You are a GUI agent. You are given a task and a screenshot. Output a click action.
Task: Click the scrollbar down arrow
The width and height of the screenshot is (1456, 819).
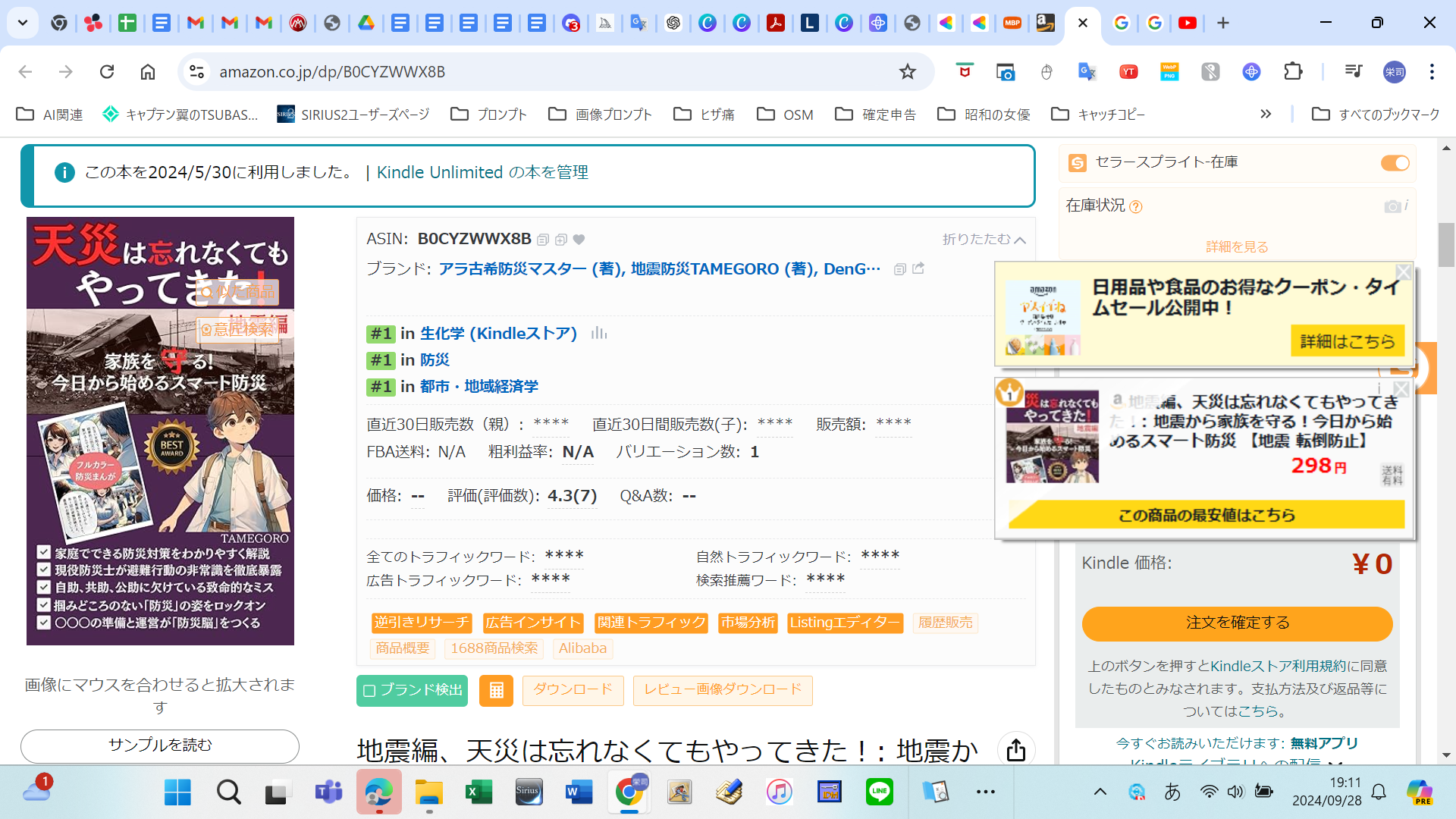tap(1446, 755)
